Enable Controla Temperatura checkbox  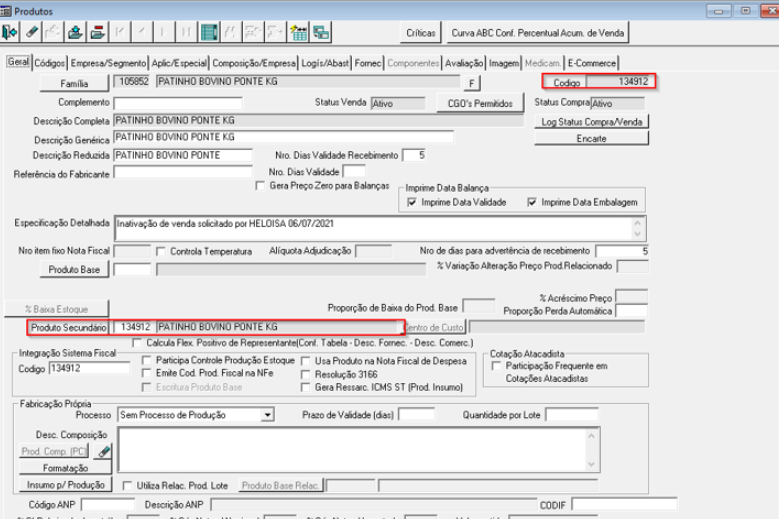point(160,251)
